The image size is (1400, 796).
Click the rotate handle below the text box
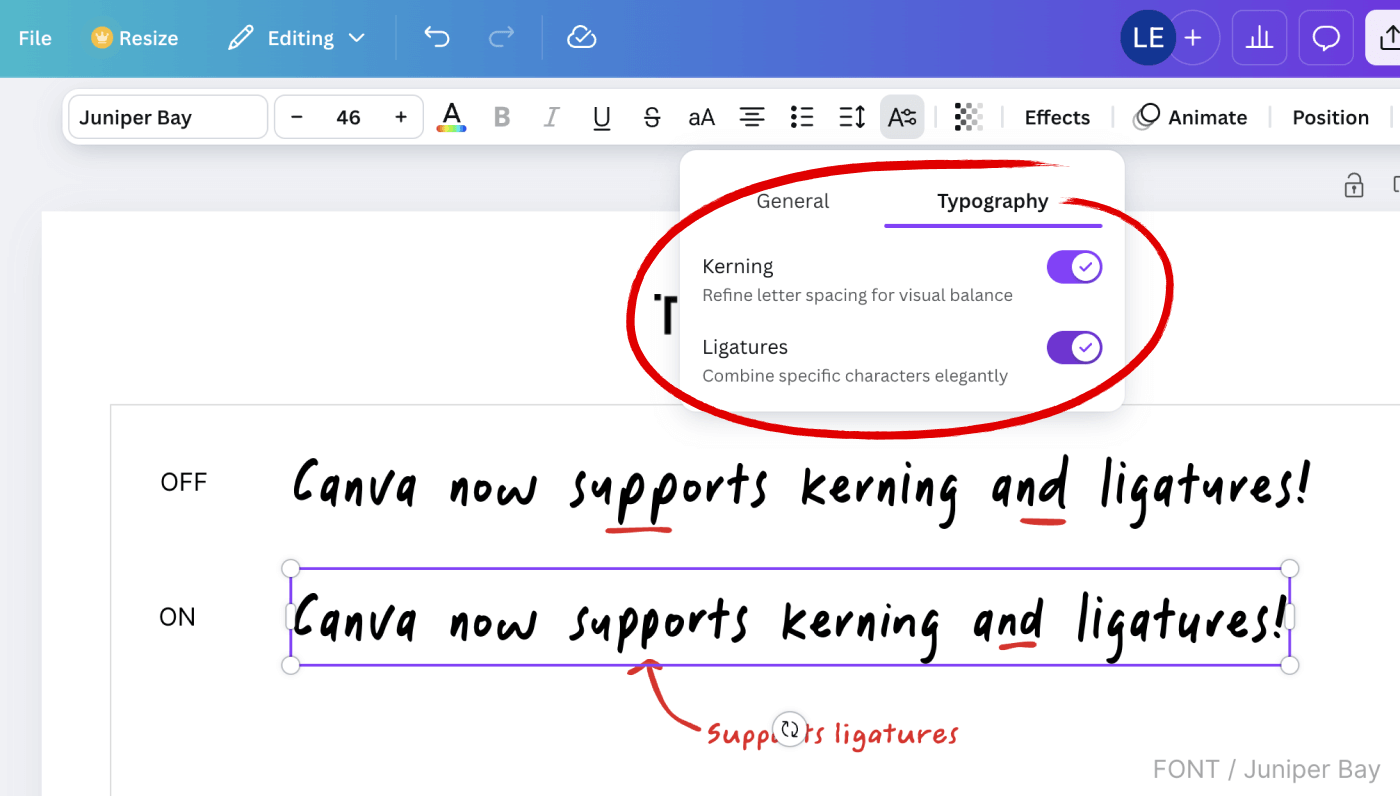[790, 729]
